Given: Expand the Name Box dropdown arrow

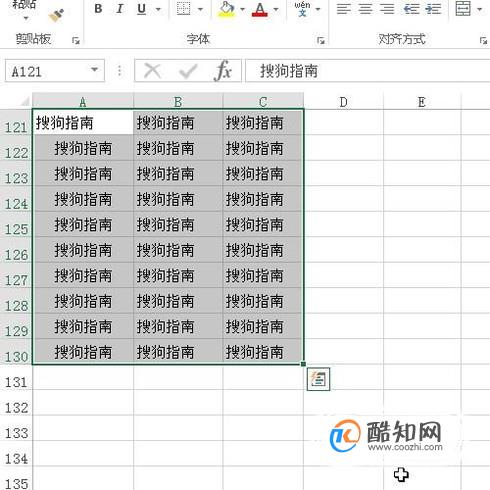Looking at the screenshot, I should click(x=95, y=70).
